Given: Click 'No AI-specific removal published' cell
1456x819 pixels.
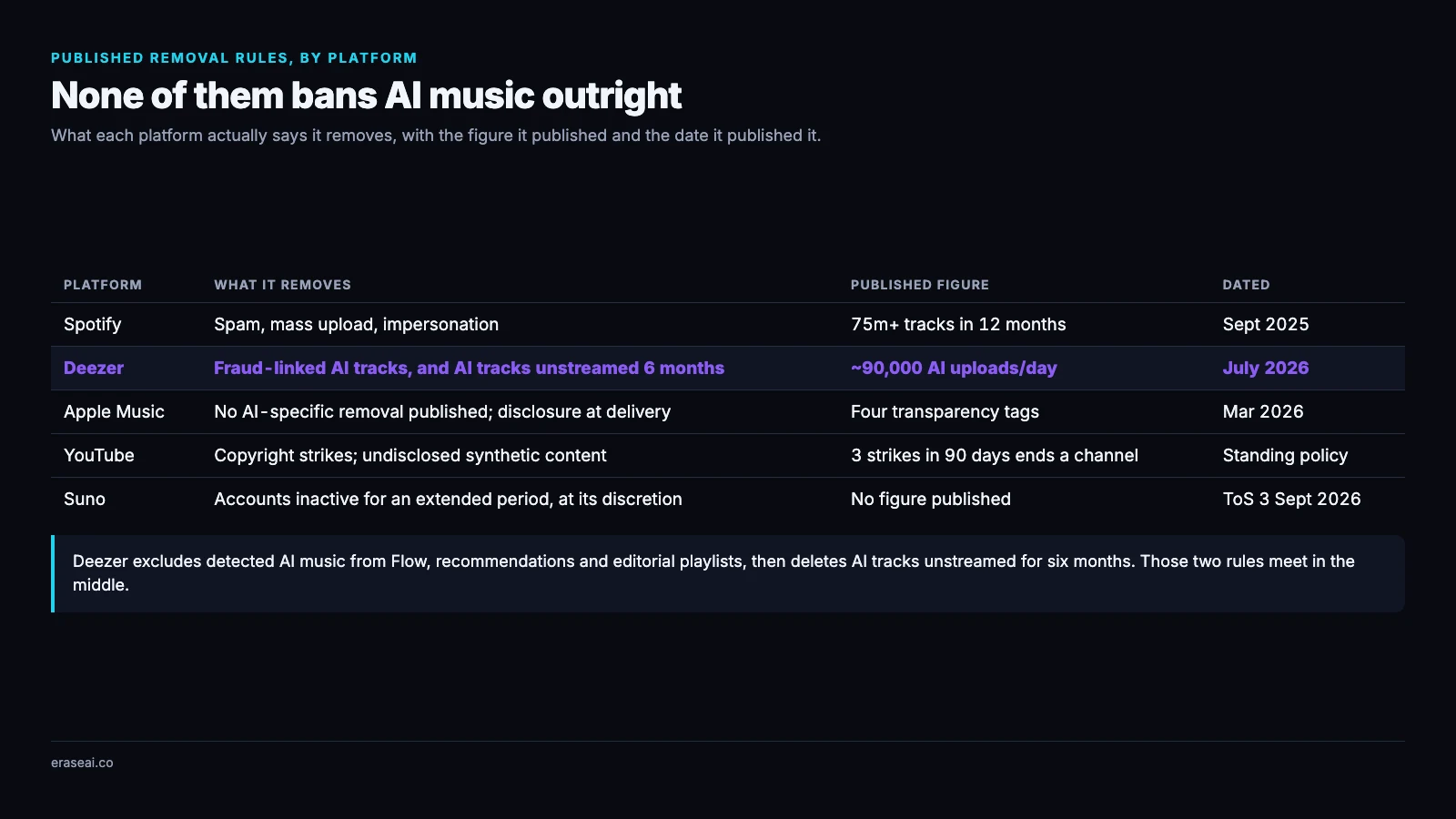Looking at the screenshot, I should click(442, 411).
